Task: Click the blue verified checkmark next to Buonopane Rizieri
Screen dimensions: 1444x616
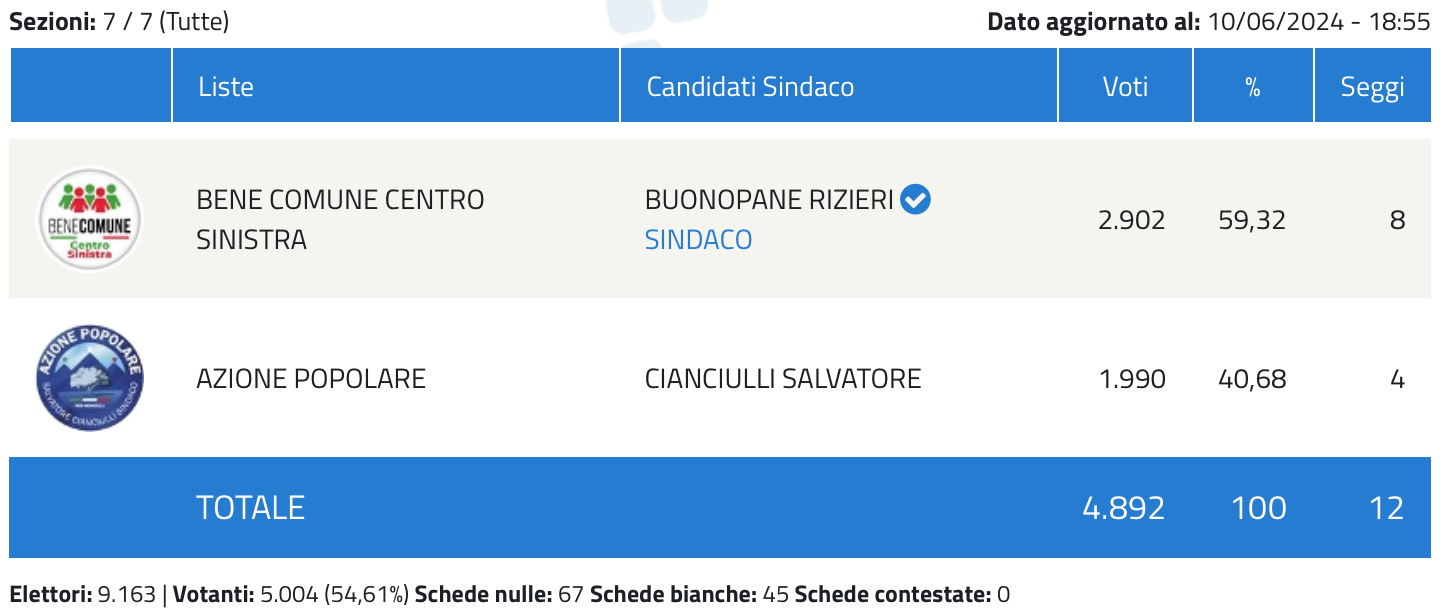Action: (915, 200)
